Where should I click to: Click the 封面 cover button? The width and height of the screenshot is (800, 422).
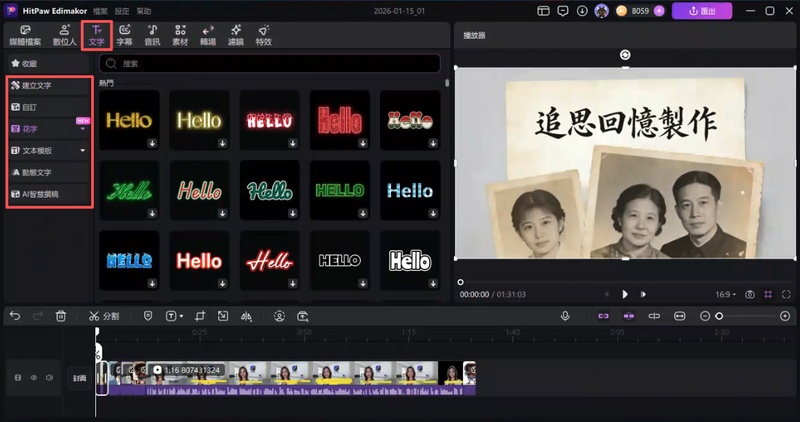click(x=80, y=378)
